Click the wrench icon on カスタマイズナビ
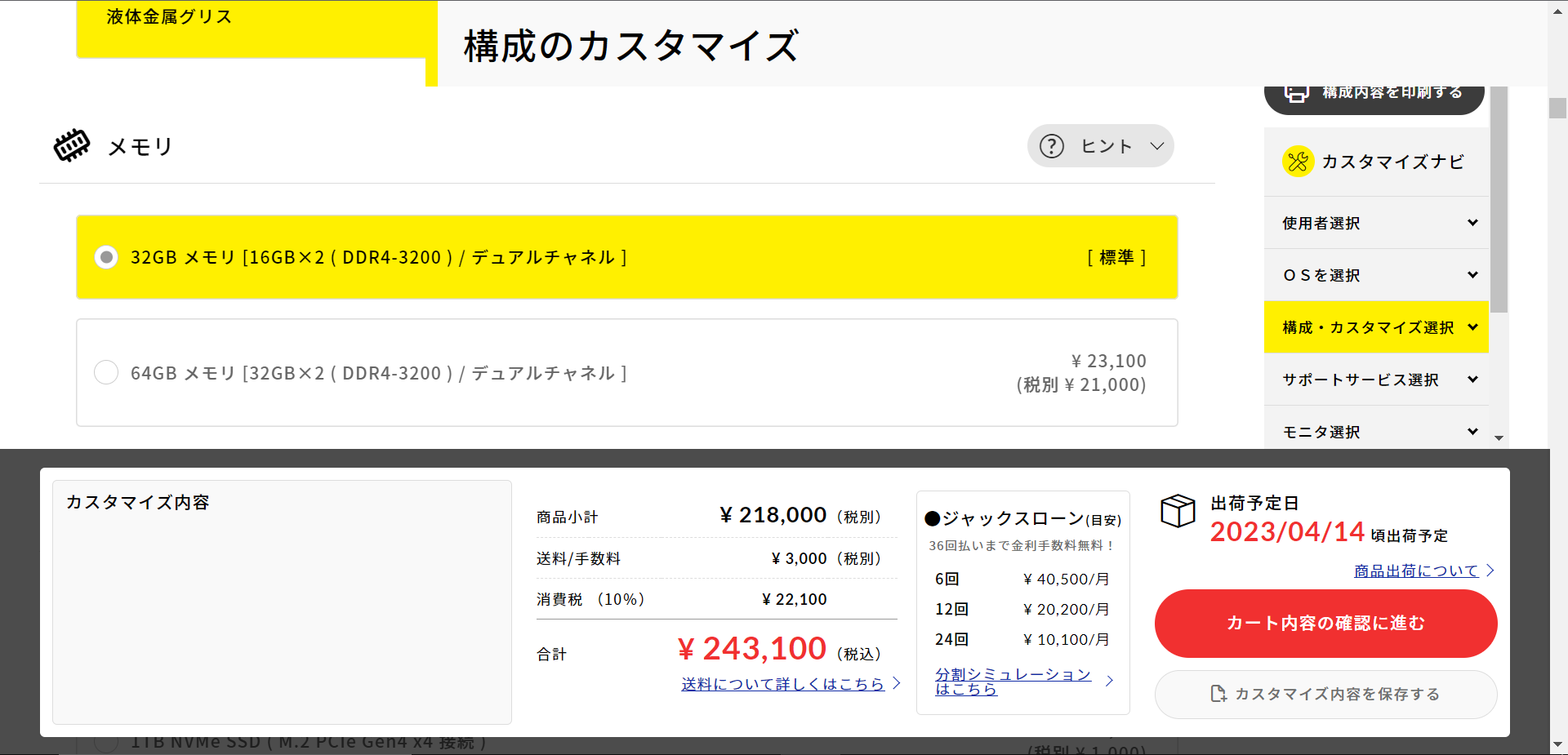The height and width of the screenshot is (755, 1568). click(1298, 161)
